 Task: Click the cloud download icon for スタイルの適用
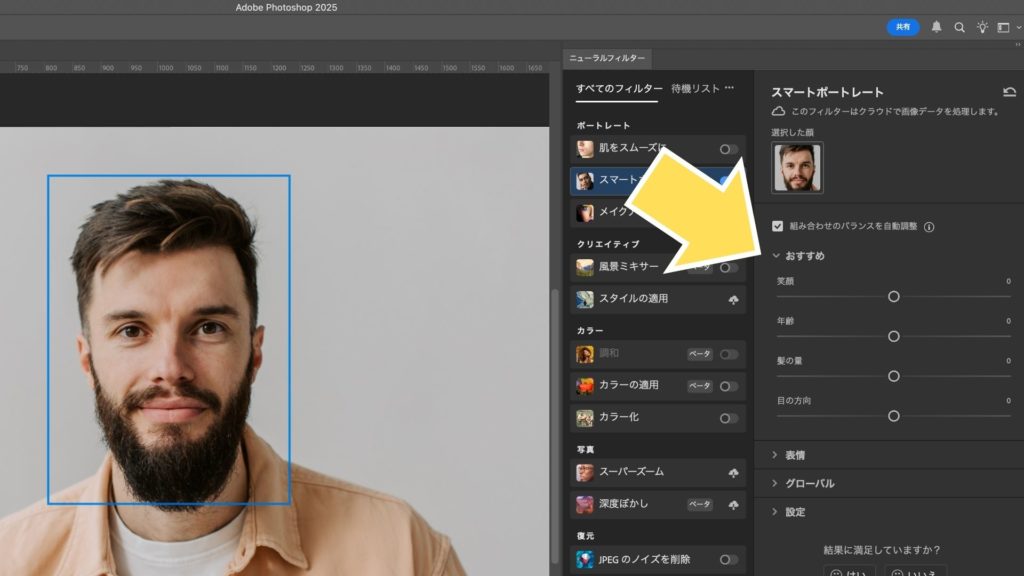733,299
